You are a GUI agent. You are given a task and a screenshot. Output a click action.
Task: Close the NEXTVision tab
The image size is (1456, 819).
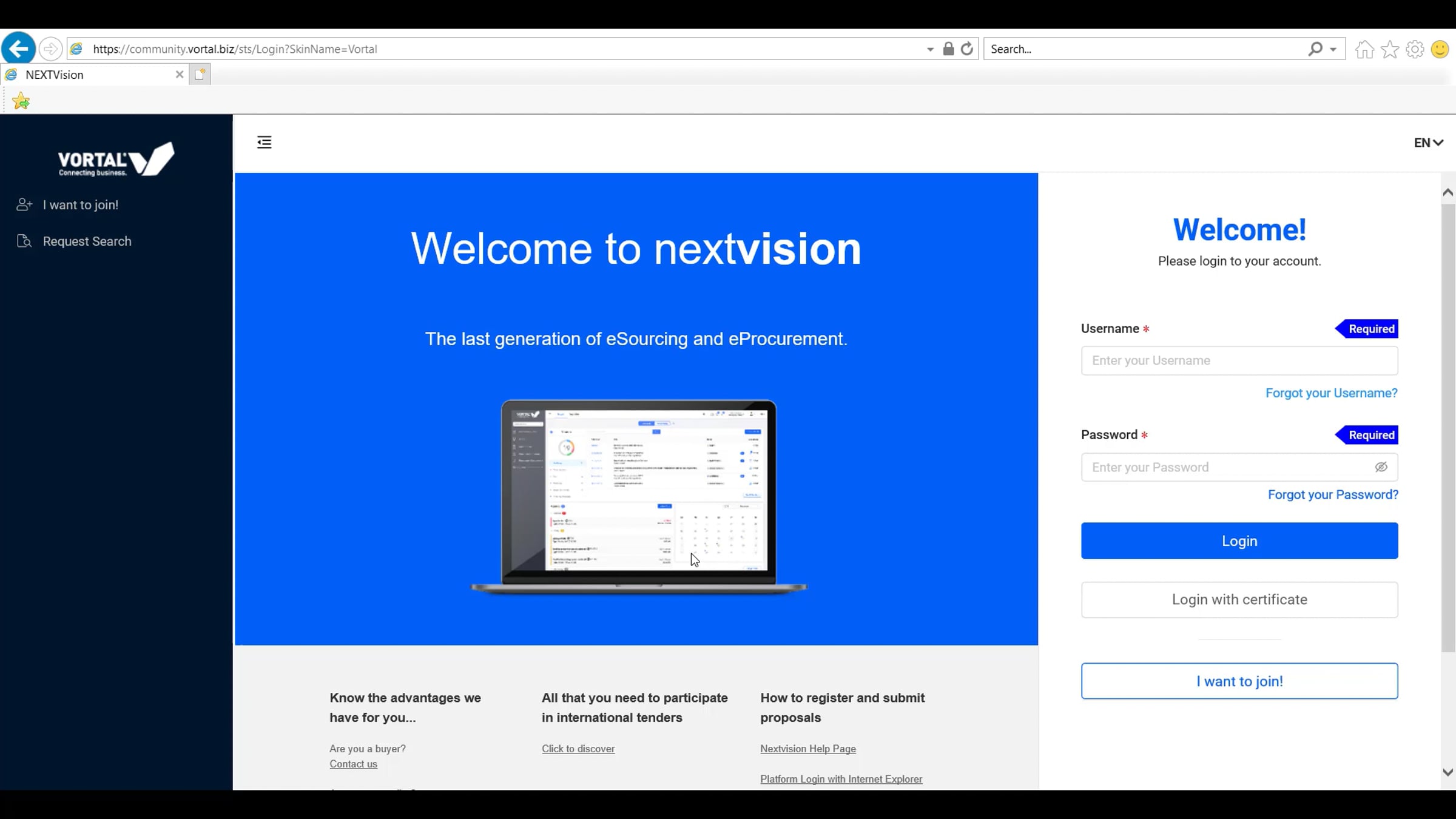pyautogui.click(x=180, y=74)
